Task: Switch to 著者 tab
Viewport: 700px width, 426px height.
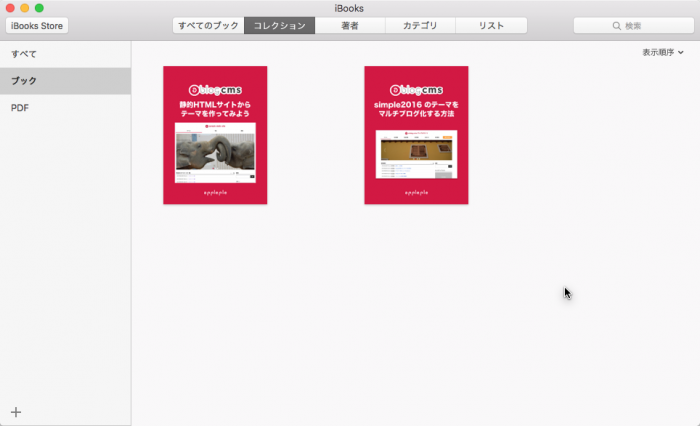Action: [x=350, y=26]
